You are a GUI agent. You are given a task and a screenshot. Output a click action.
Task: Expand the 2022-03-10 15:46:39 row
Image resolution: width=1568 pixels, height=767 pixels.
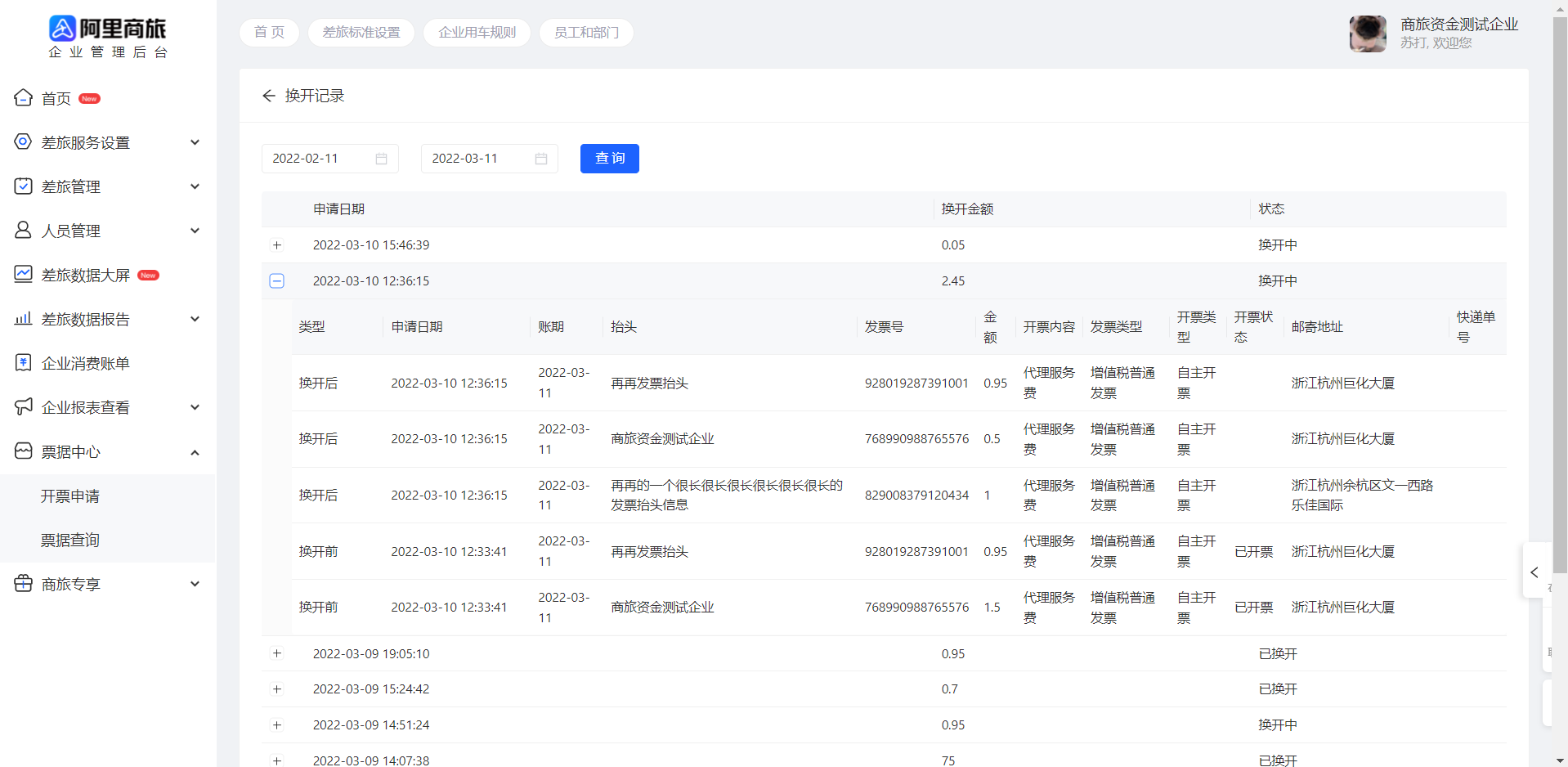[x=277, y=245]
